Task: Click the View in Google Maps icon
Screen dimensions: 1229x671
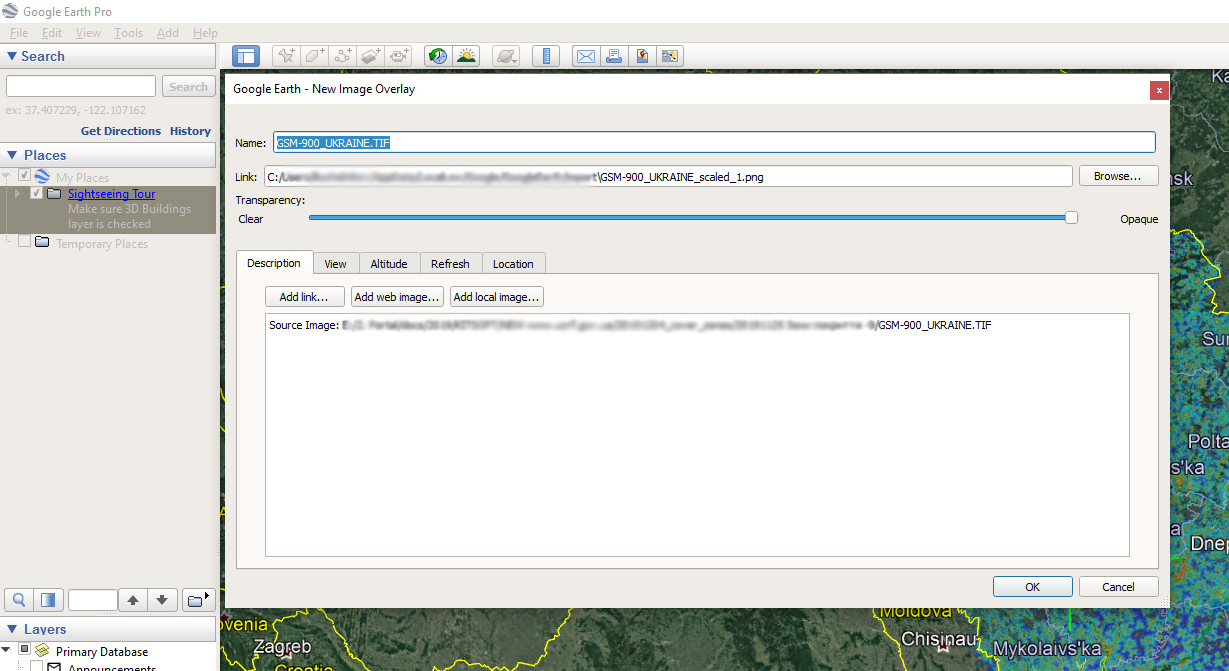Action: [670, 56]
